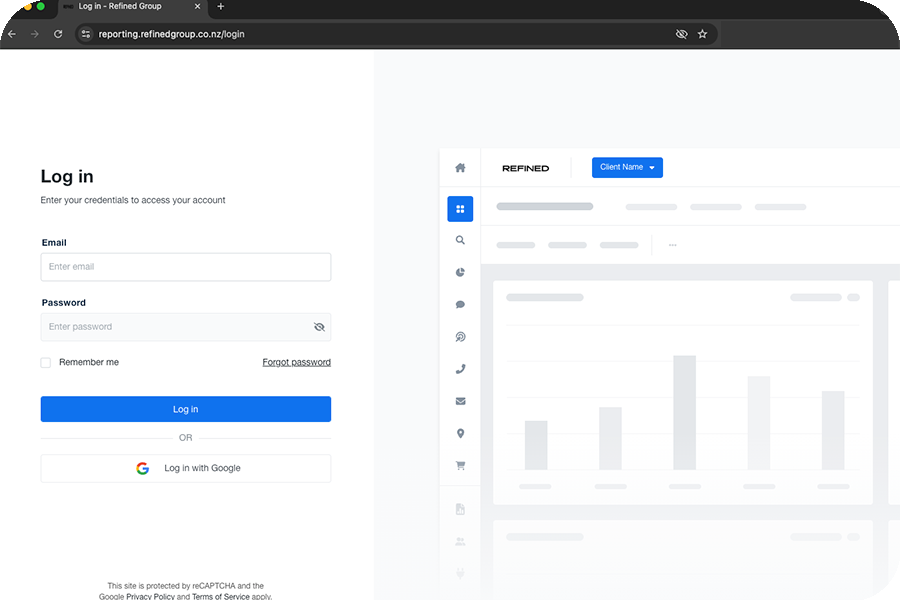Viewport: 900px width, 600px height.
Task: Click Log in with Google button
Action: 186,469
